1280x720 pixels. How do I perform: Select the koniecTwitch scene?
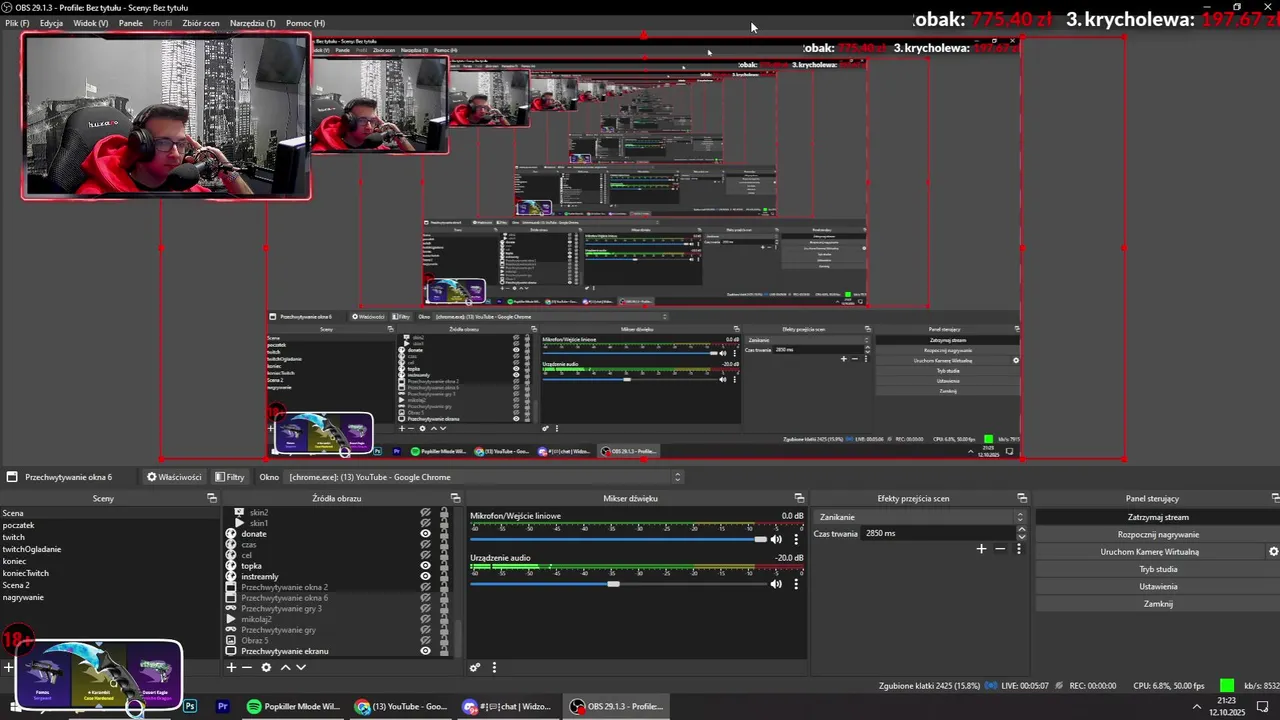pyautogui.click(x=25, y=573)
